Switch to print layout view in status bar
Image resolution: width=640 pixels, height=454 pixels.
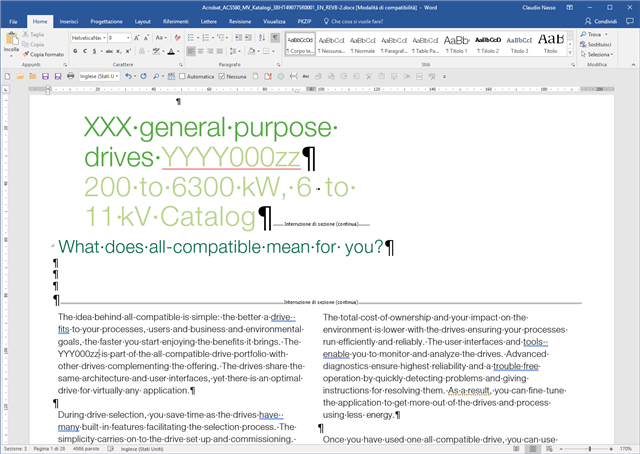click(533, 449)
